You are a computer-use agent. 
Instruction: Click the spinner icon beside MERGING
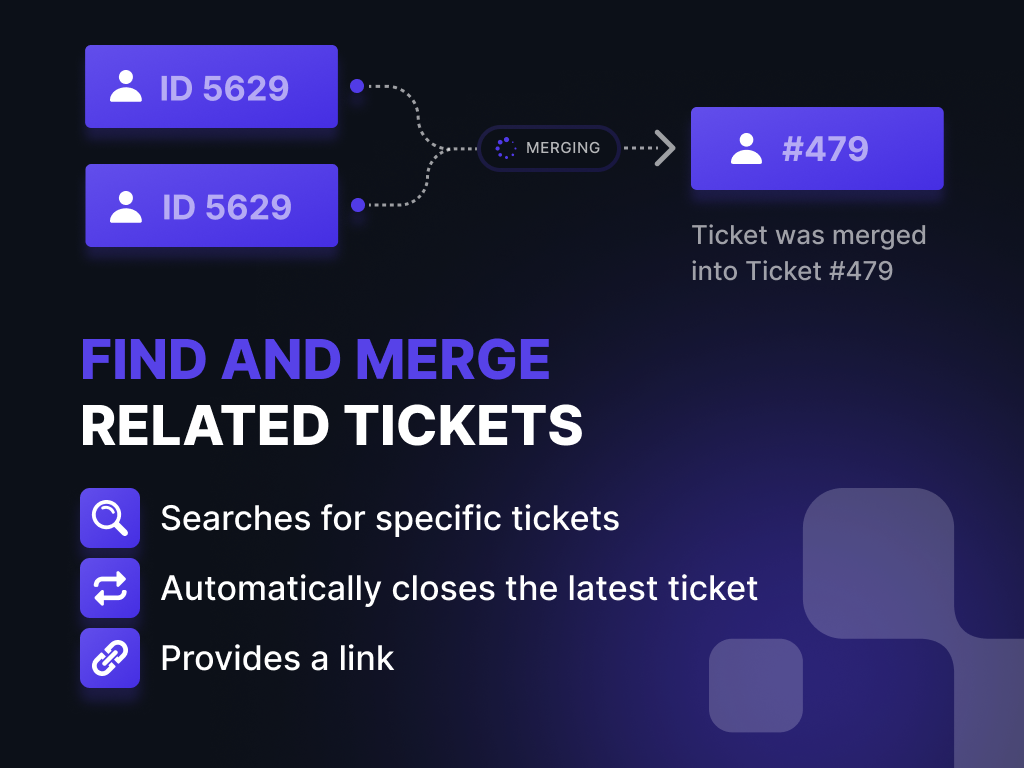pos(506,148)
